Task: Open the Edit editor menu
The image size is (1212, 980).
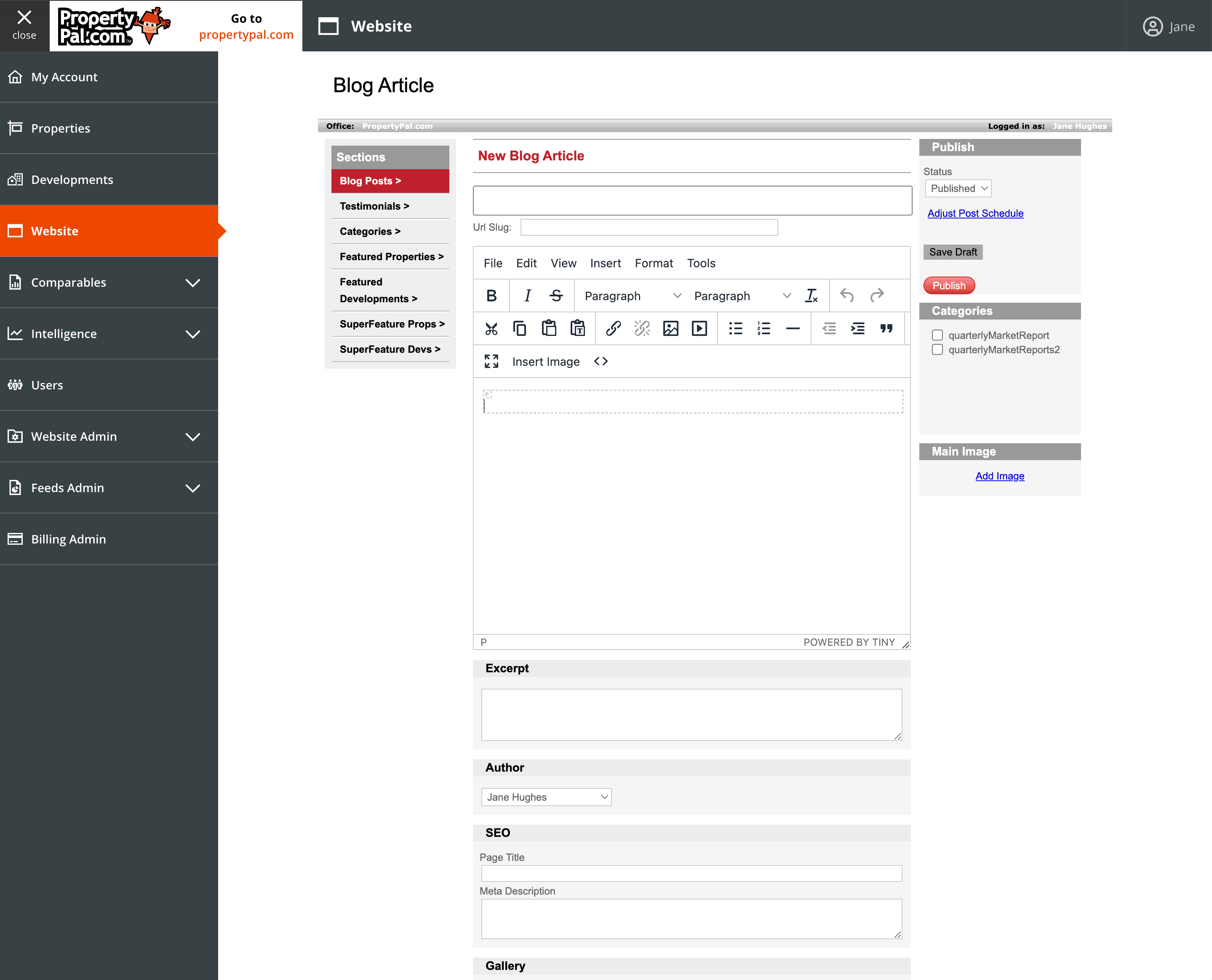Action: click(x=526, y=263)
